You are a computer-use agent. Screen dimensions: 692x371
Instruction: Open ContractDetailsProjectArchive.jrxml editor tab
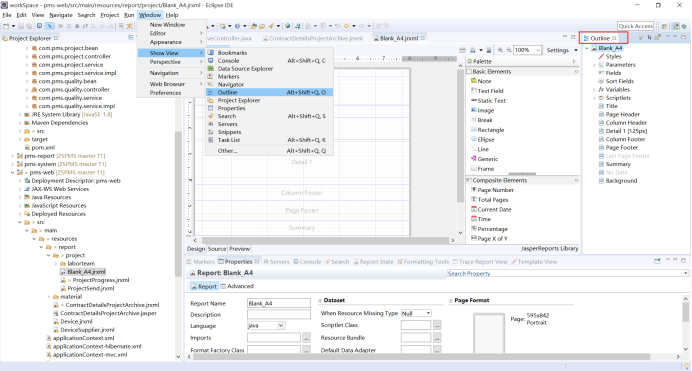313,38
